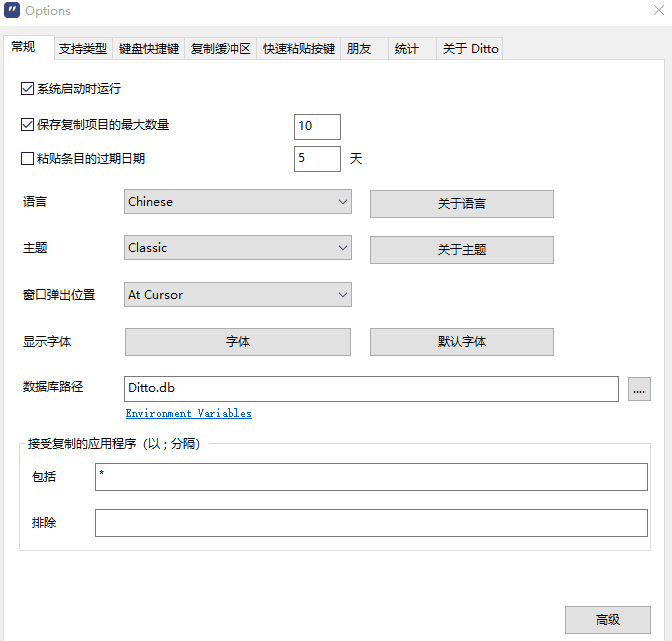Click the 排除 applications input field
This screenshot has width=672, height=641.
pos(371,523)
